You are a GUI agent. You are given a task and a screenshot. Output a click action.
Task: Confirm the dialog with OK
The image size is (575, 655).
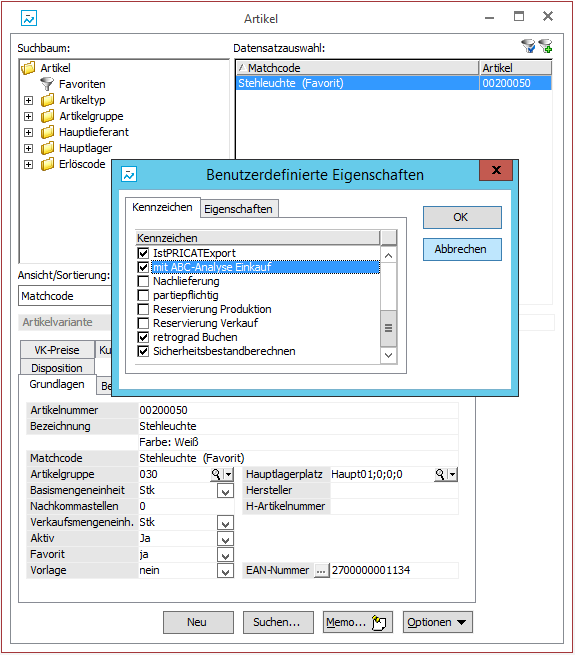tap(462, 217)
